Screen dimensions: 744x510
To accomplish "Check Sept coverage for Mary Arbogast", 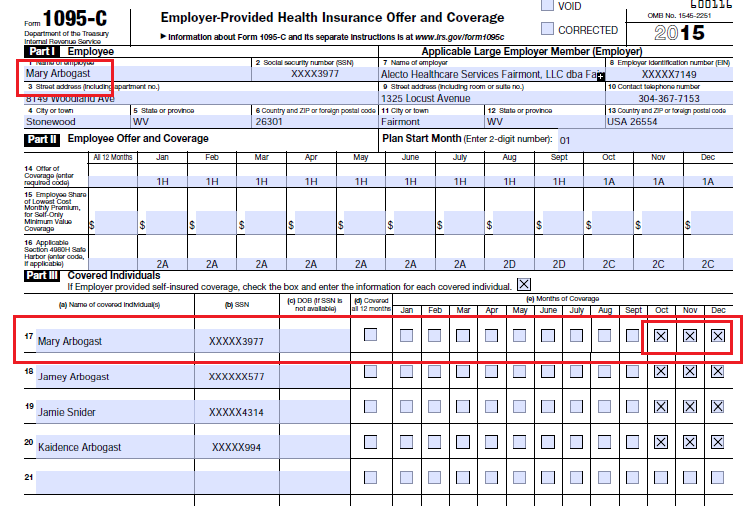I will 632,336.
